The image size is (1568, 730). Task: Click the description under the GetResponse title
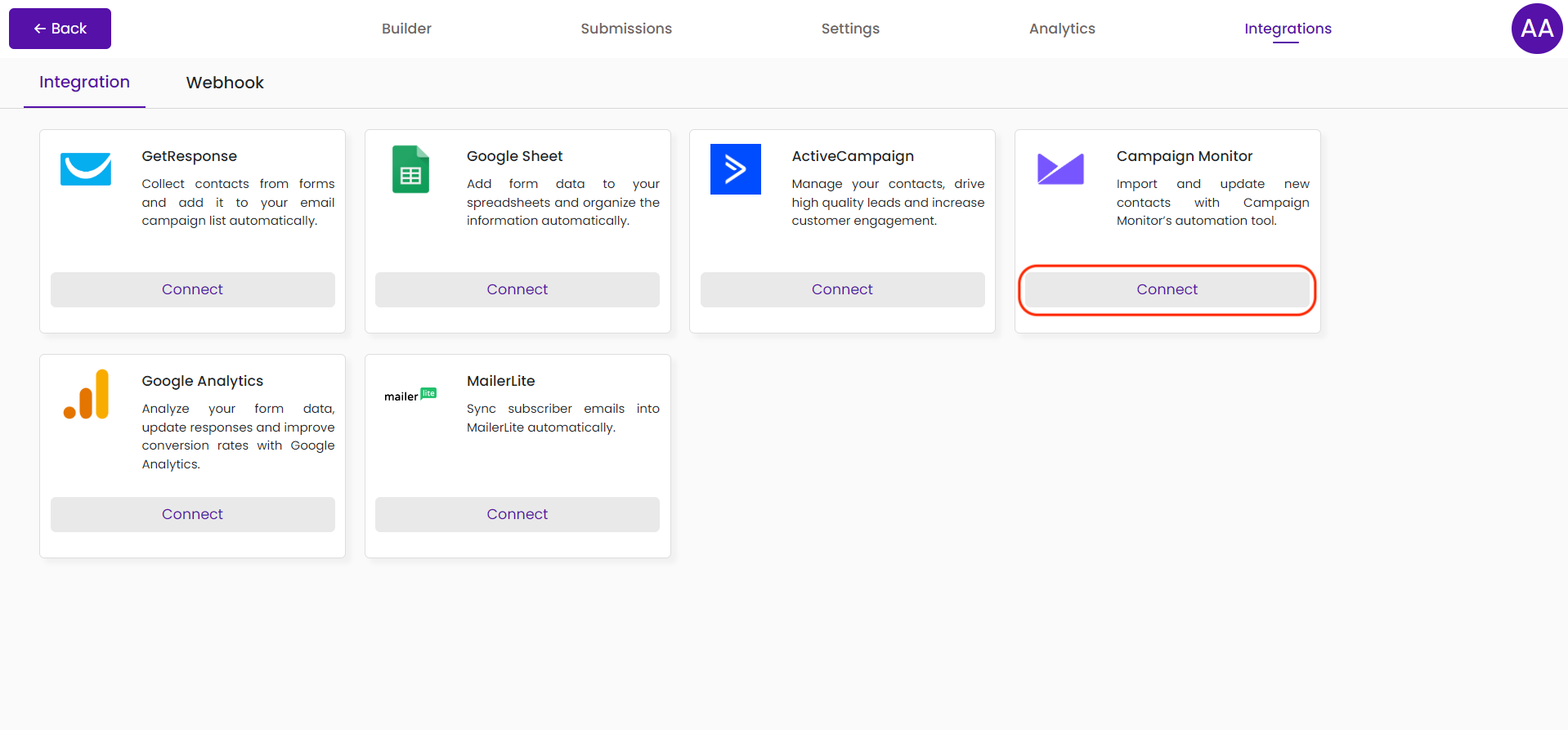[238, 202]
